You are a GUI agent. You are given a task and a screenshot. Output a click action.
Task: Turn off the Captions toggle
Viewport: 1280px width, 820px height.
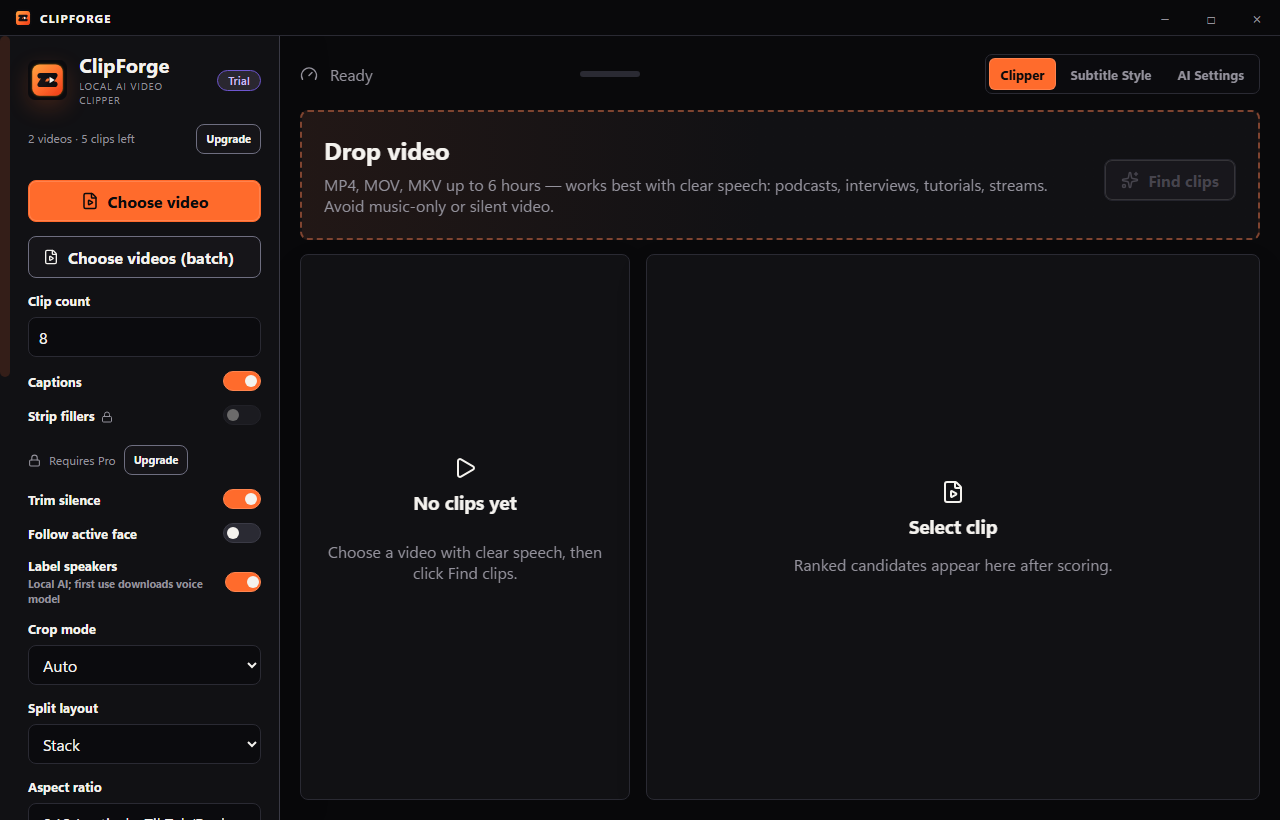(x=242, y=381)
